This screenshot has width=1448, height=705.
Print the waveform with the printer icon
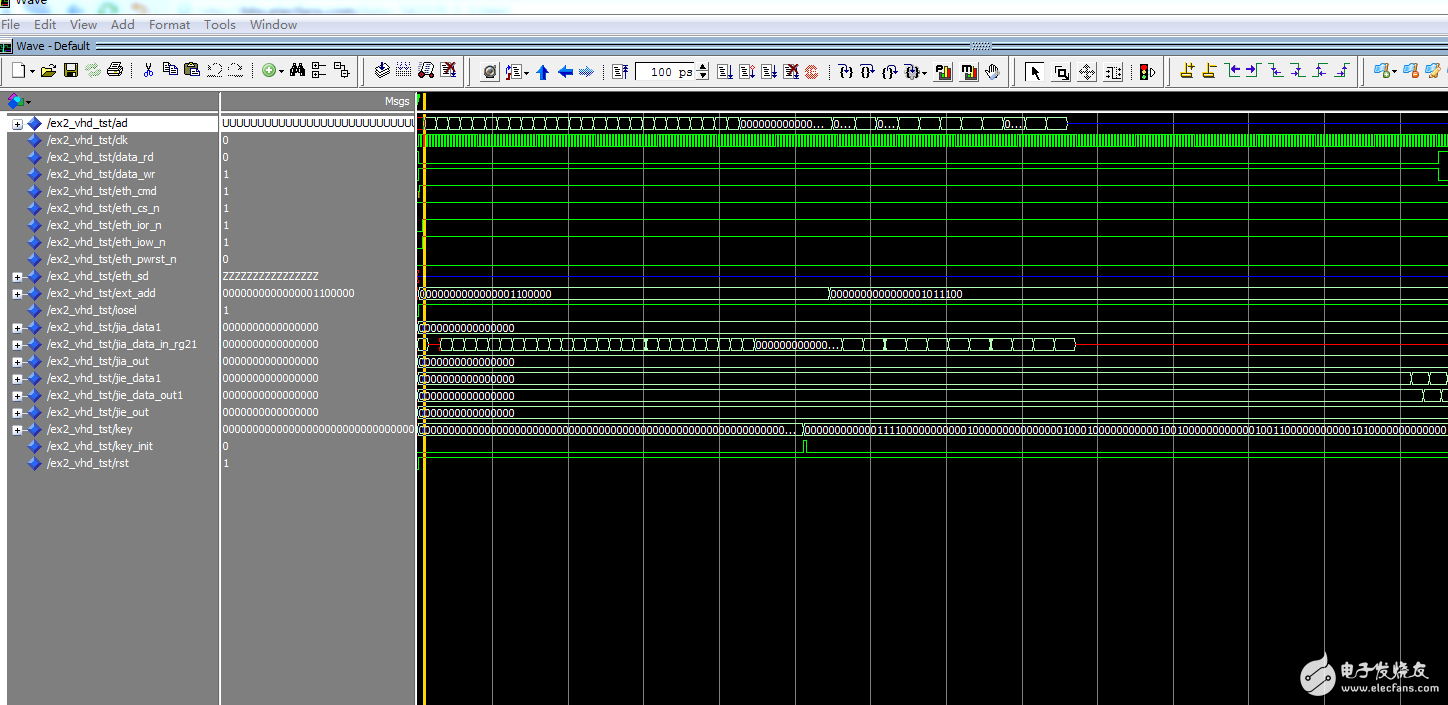(x=115, y=71)
